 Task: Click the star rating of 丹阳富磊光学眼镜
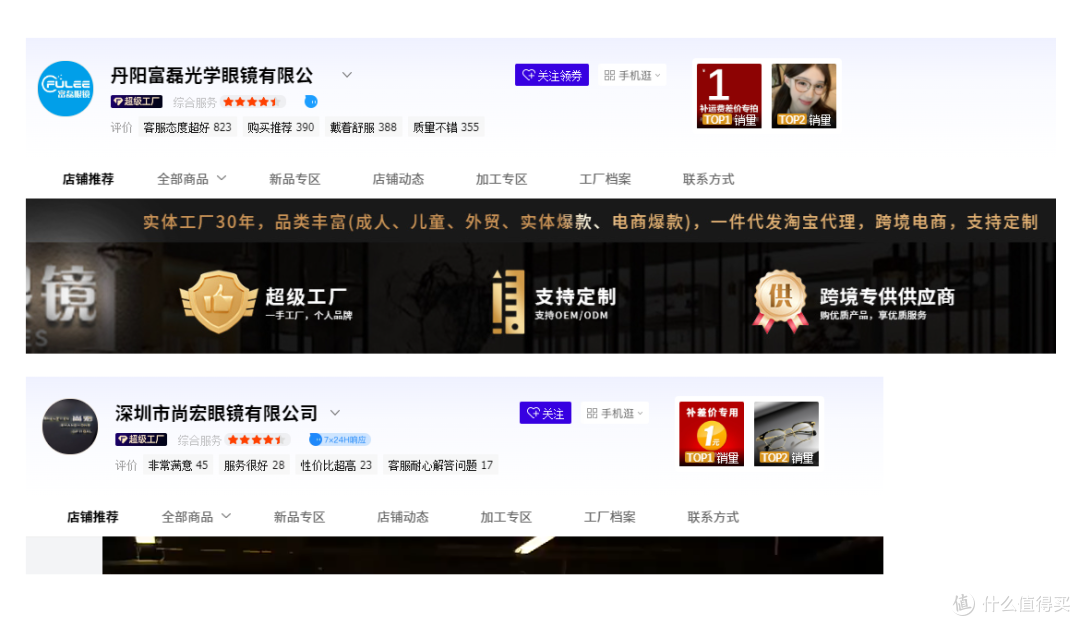(x=251, y=102)
